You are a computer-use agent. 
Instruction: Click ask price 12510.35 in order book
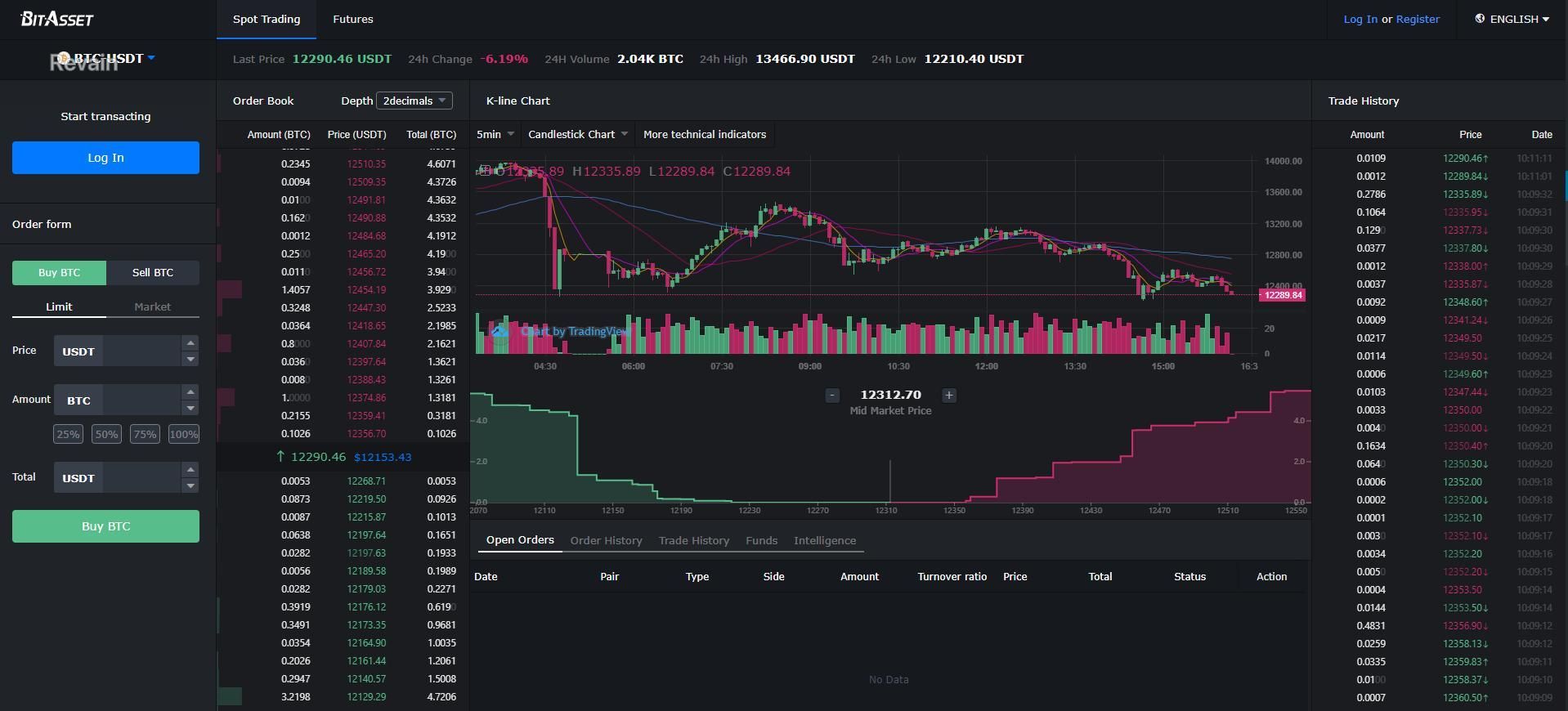click(366, 164)
